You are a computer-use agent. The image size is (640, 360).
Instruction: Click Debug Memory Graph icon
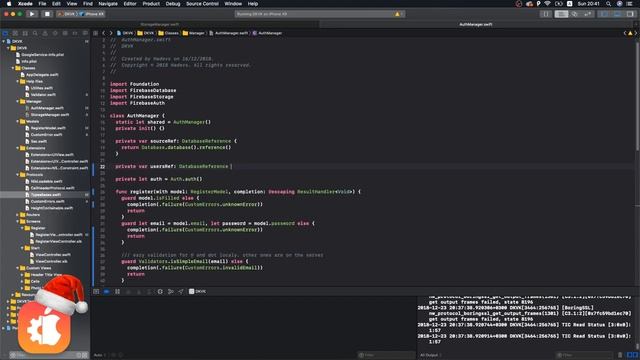[171, 291]
